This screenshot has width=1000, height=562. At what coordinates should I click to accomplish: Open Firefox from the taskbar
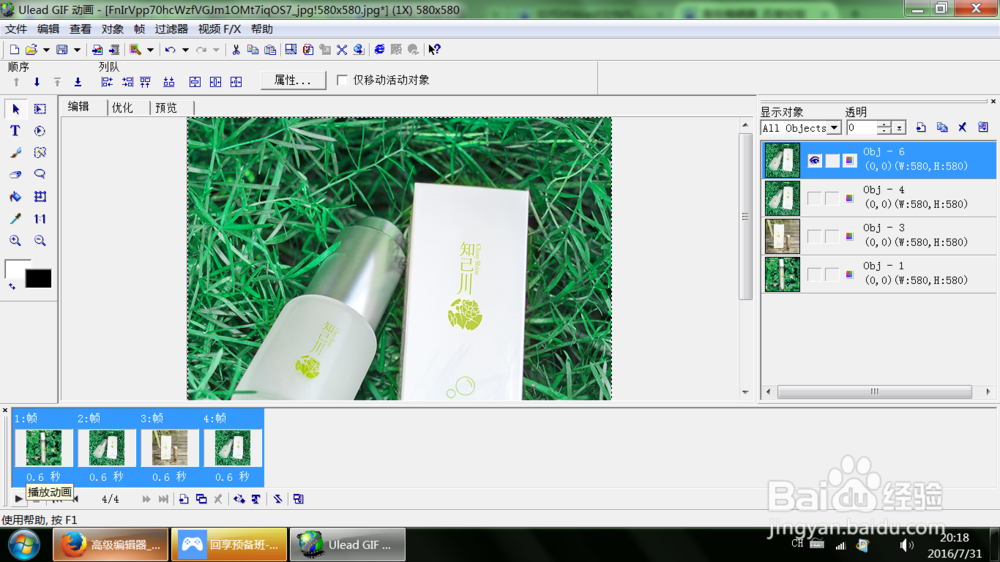110,545
